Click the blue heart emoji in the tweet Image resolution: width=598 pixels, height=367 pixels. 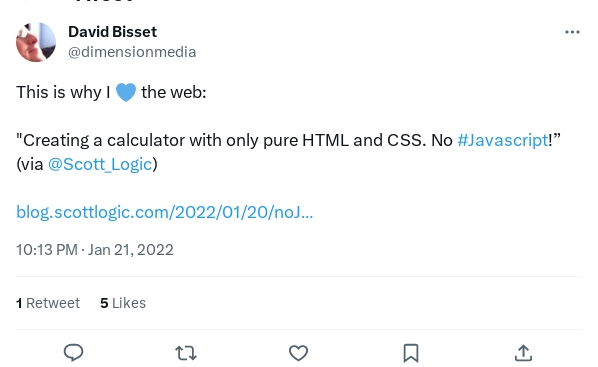coord(125,92)
